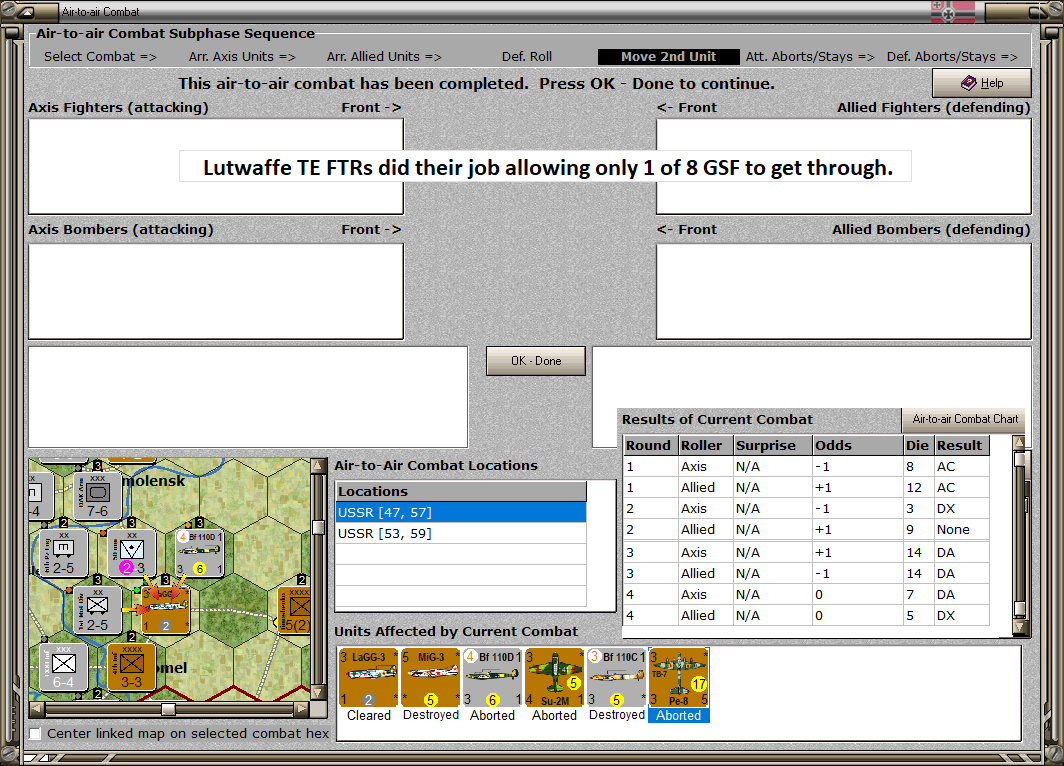Screen dimensions: 1064x766
Task: Click the Roller column header
Action: pyautogui.click(x=706, y=446)
